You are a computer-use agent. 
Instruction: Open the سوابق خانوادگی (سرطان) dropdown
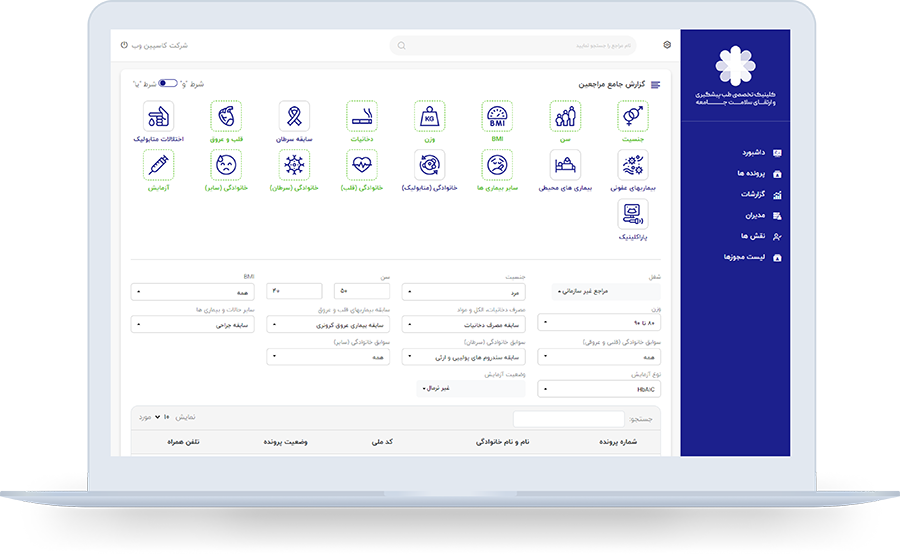[463, 356]
